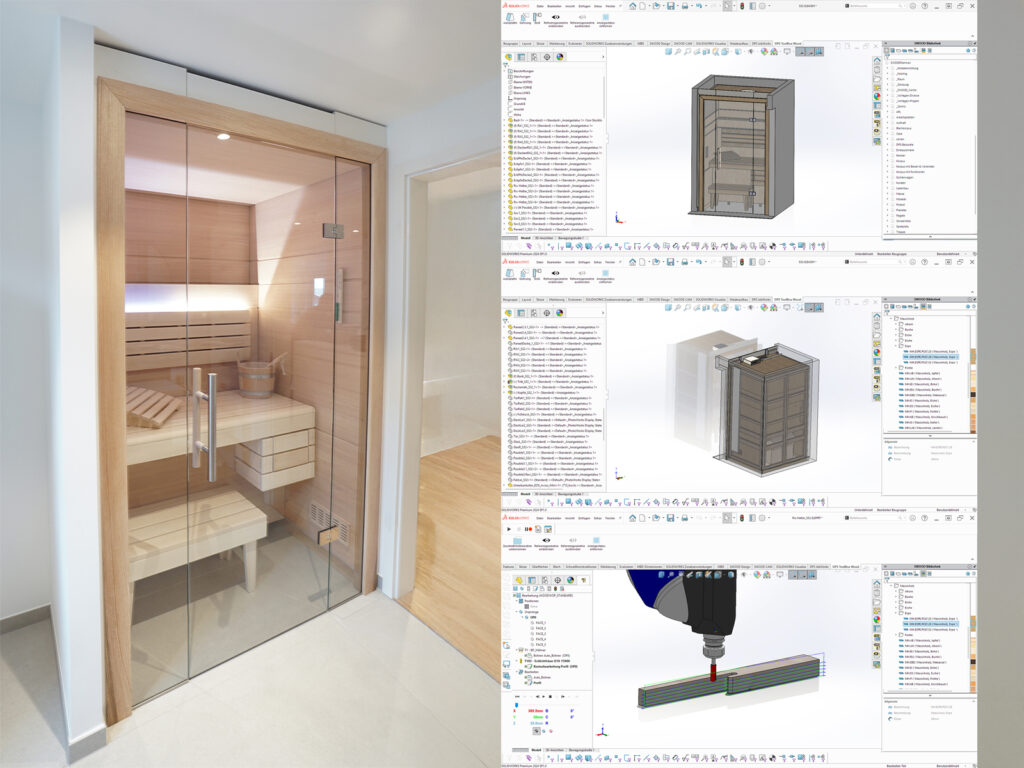Click the blue simulation slider handle in bottom window
Viewport: 1024px width, 768px height.
pos(517,705)
